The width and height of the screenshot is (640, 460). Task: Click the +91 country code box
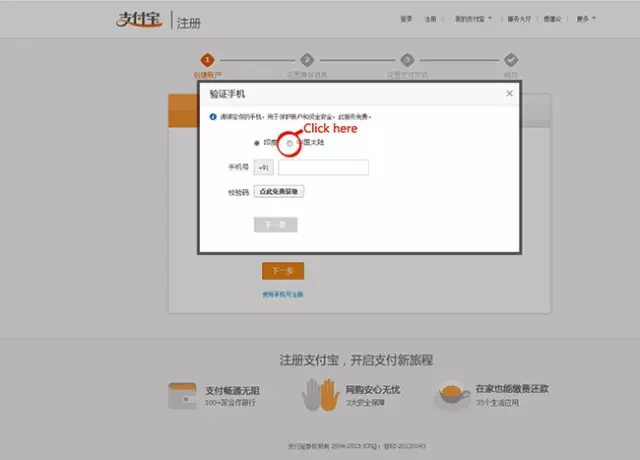click(x=264, y=167)
